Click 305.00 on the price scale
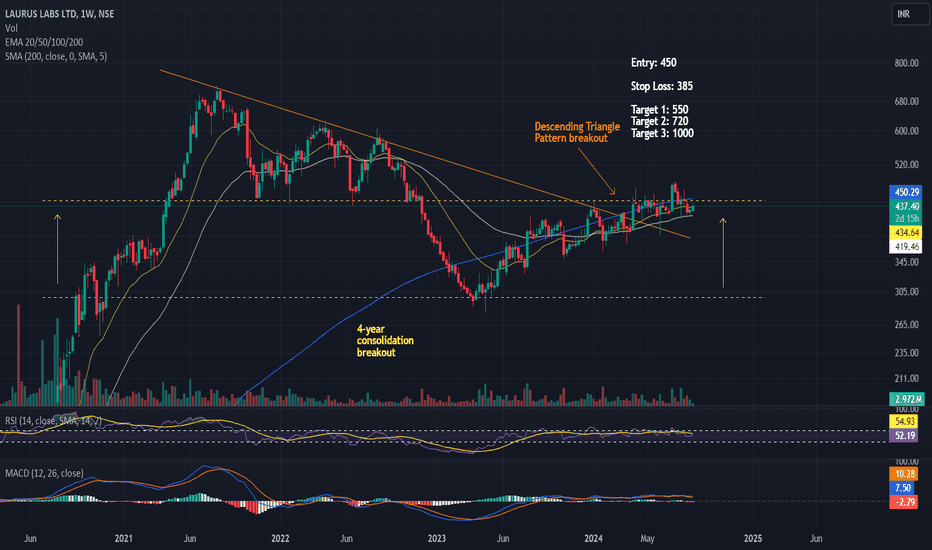The width and height of the screenshot is (932, 550). [x=906, y=292]
